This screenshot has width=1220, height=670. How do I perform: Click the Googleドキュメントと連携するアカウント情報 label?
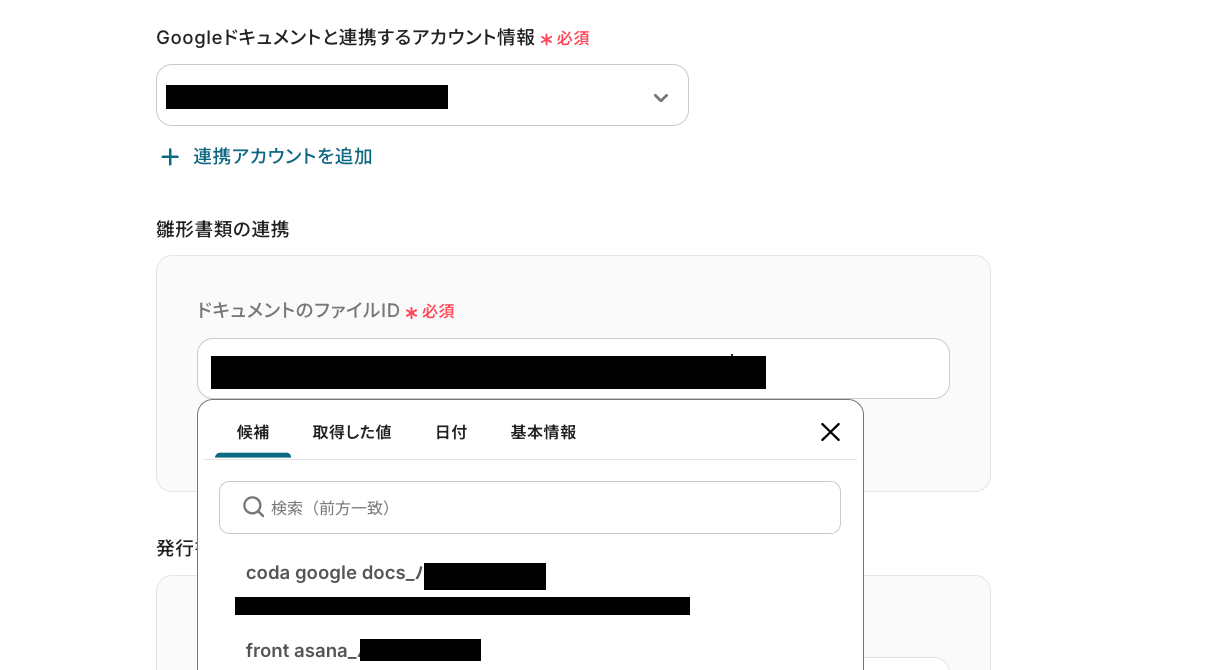tap(345, 38)
